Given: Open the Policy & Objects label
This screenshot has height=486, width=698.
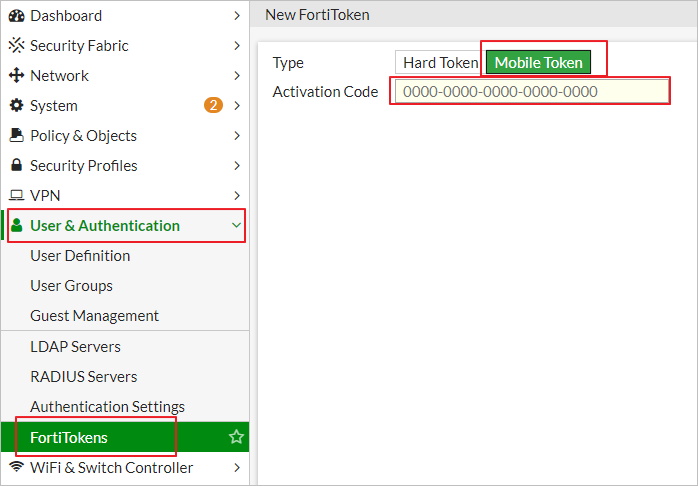Looking at the screenshot, I should point(83,136).
